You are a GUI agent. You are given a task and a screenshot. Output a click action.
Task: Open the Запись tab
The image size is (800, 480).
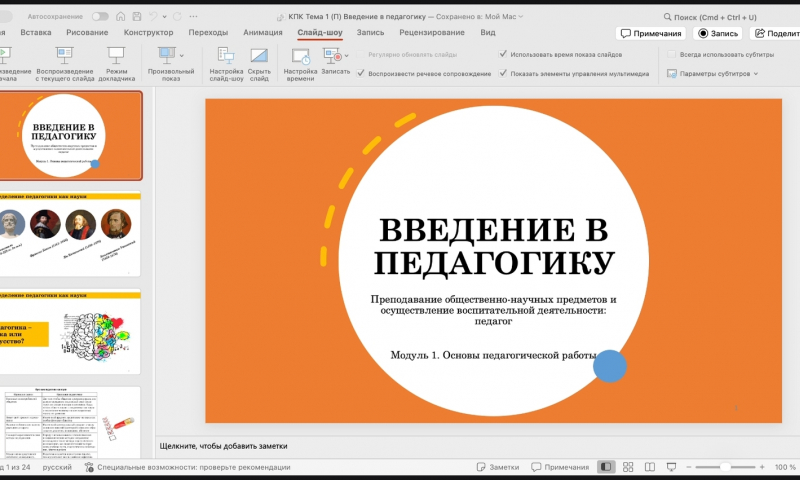point(370,32)
